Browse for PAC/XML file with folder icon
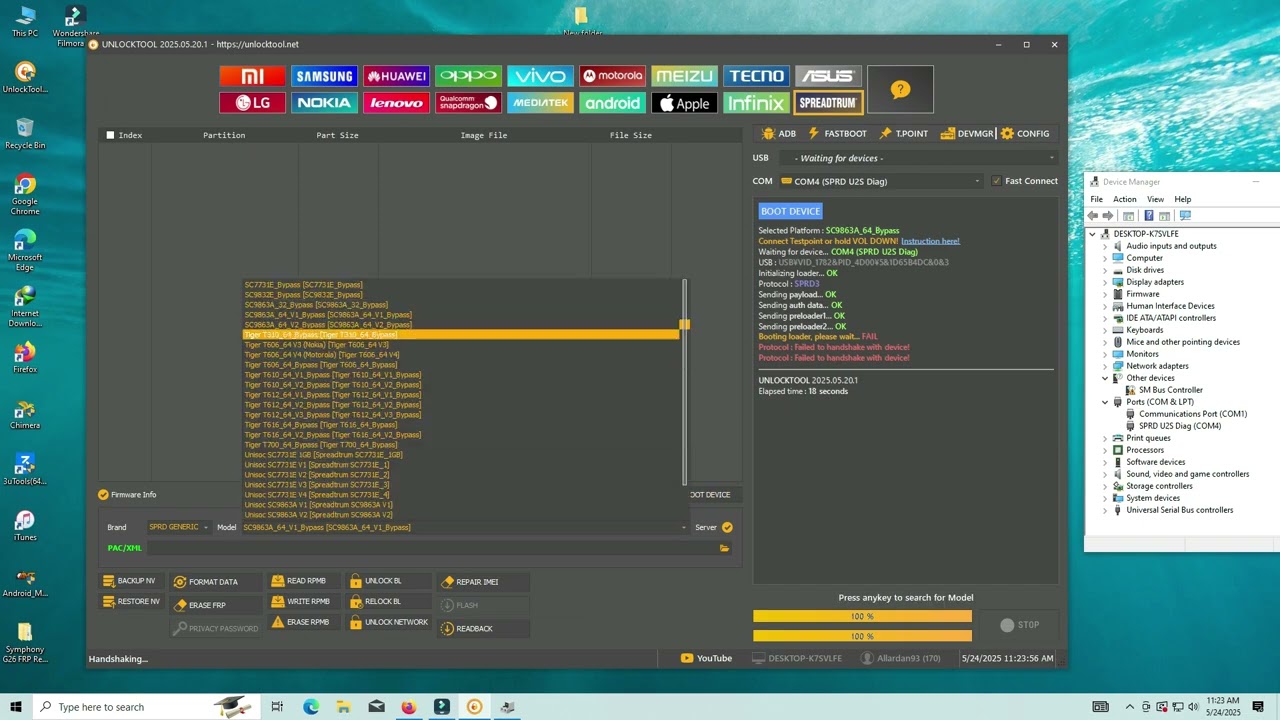 724,548
